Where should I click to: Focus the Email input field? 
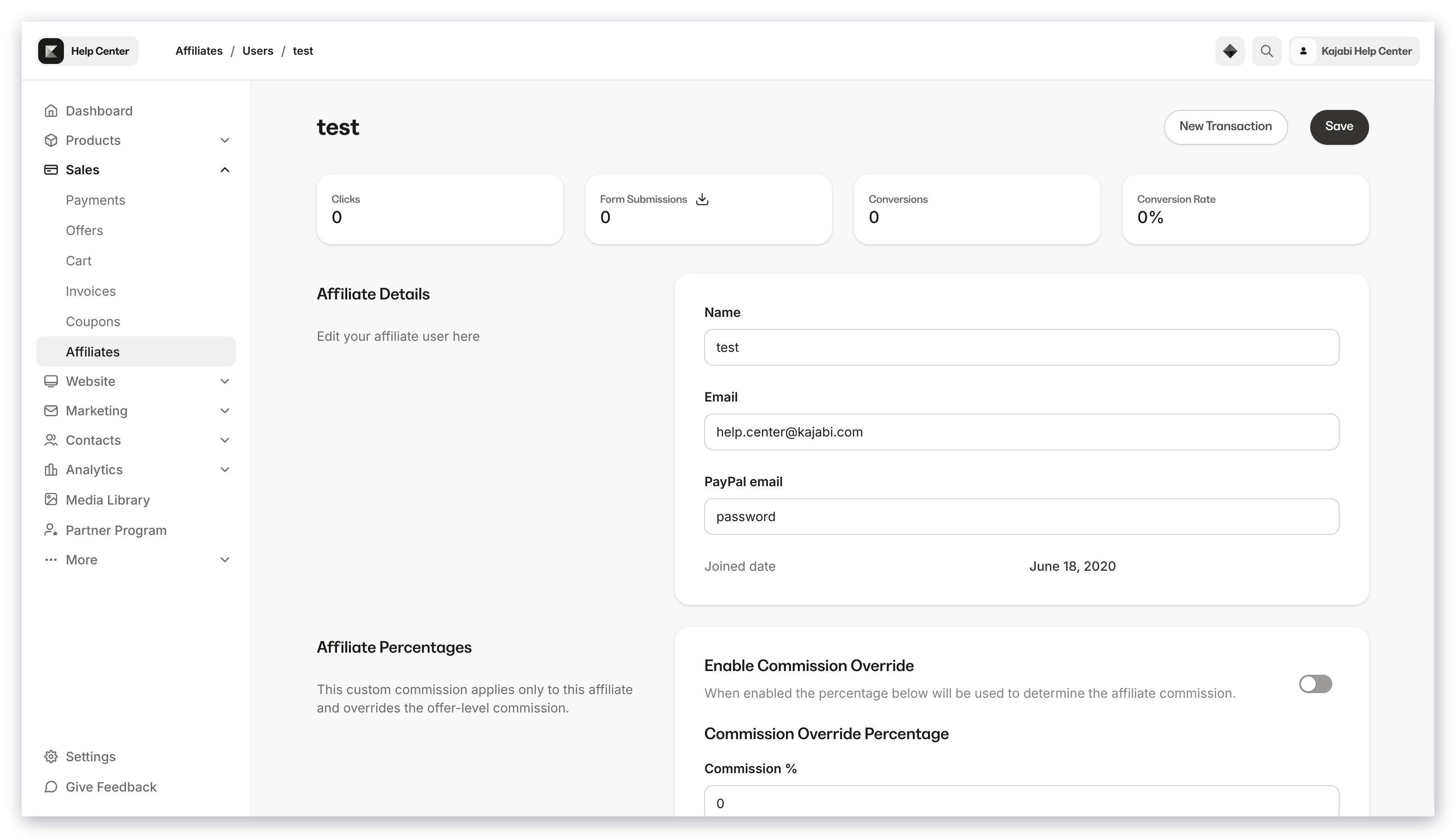pos(1021,432)
